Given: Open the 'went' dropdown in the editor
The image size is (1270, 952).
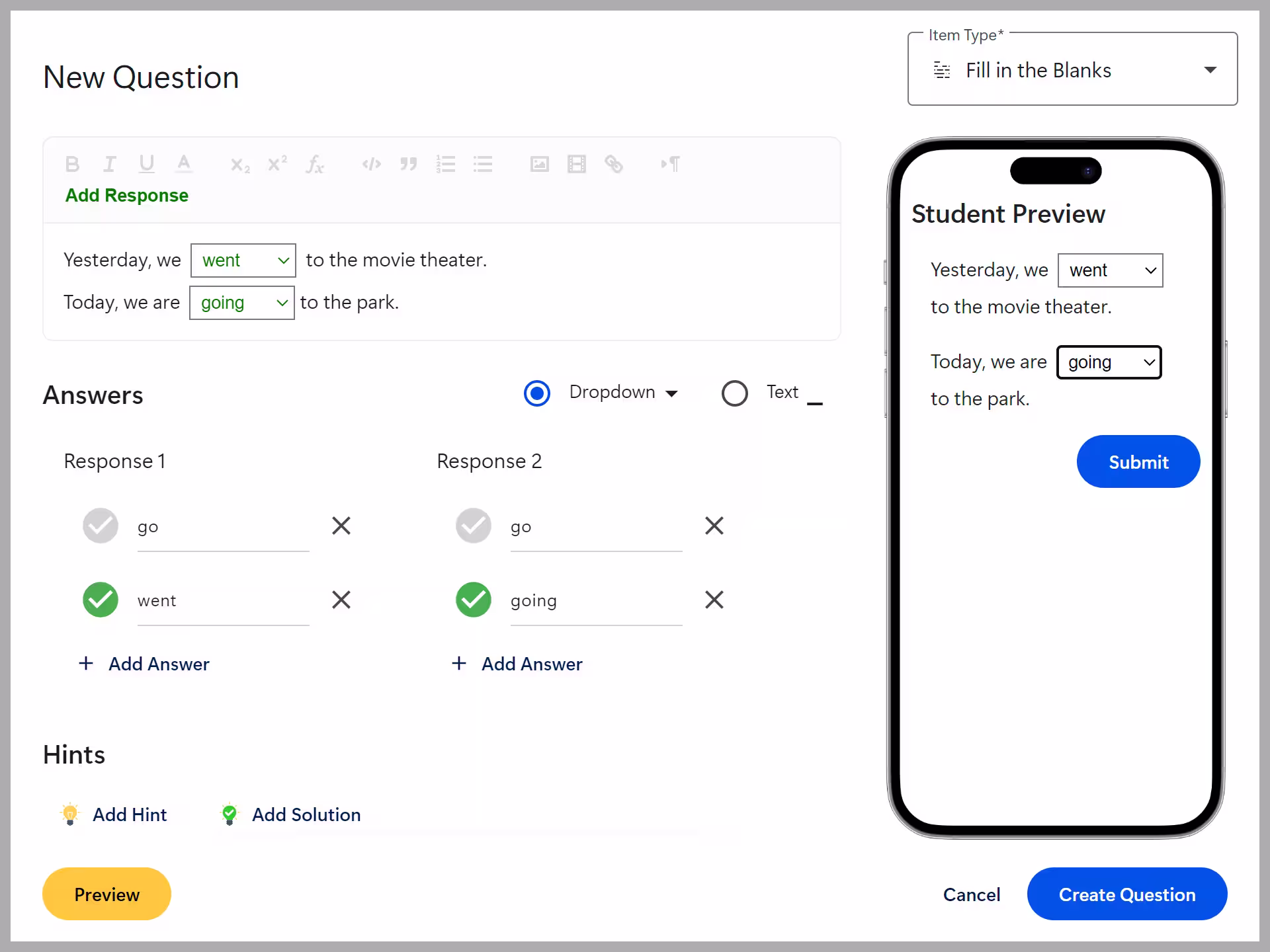Looking at the screenshot, I should click(x=243, y=260).
